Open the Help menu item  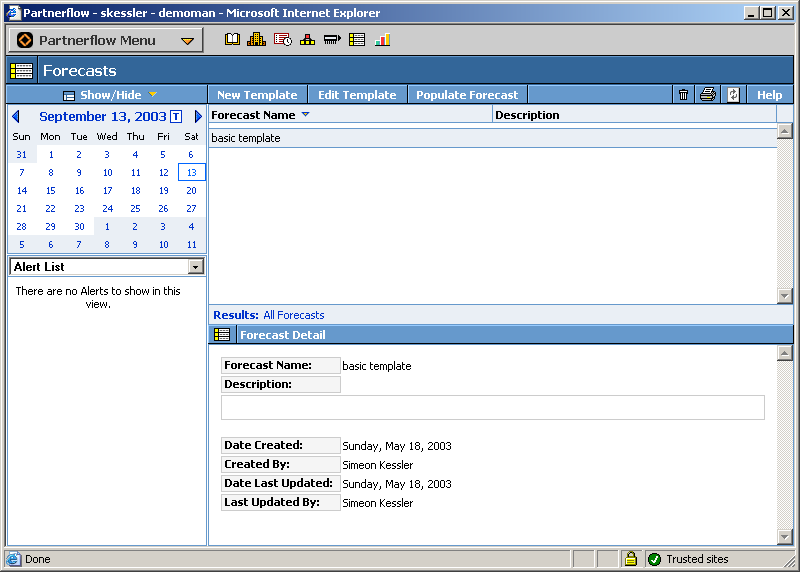click(769, 95)
